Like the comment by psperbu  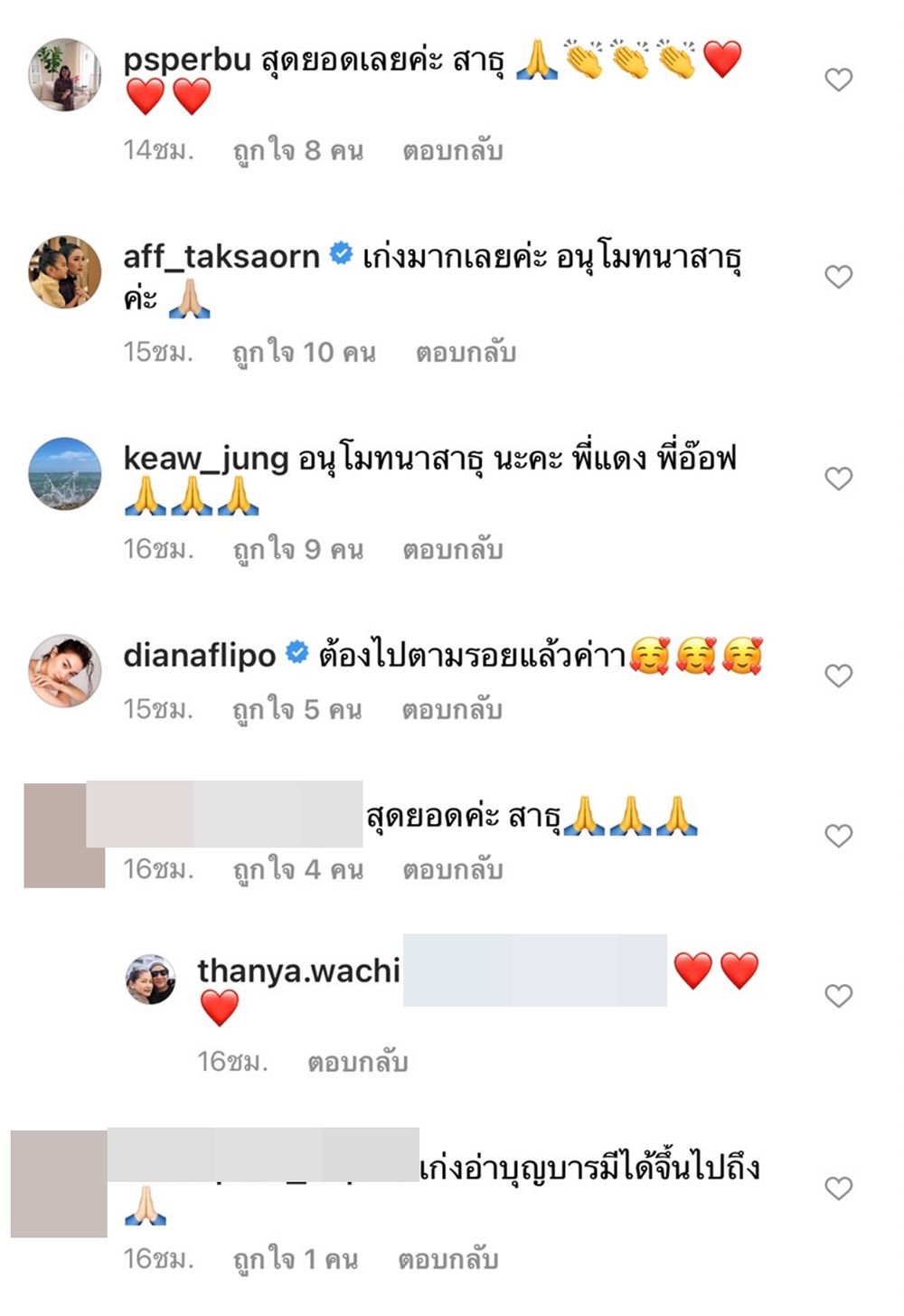(839, 80)
